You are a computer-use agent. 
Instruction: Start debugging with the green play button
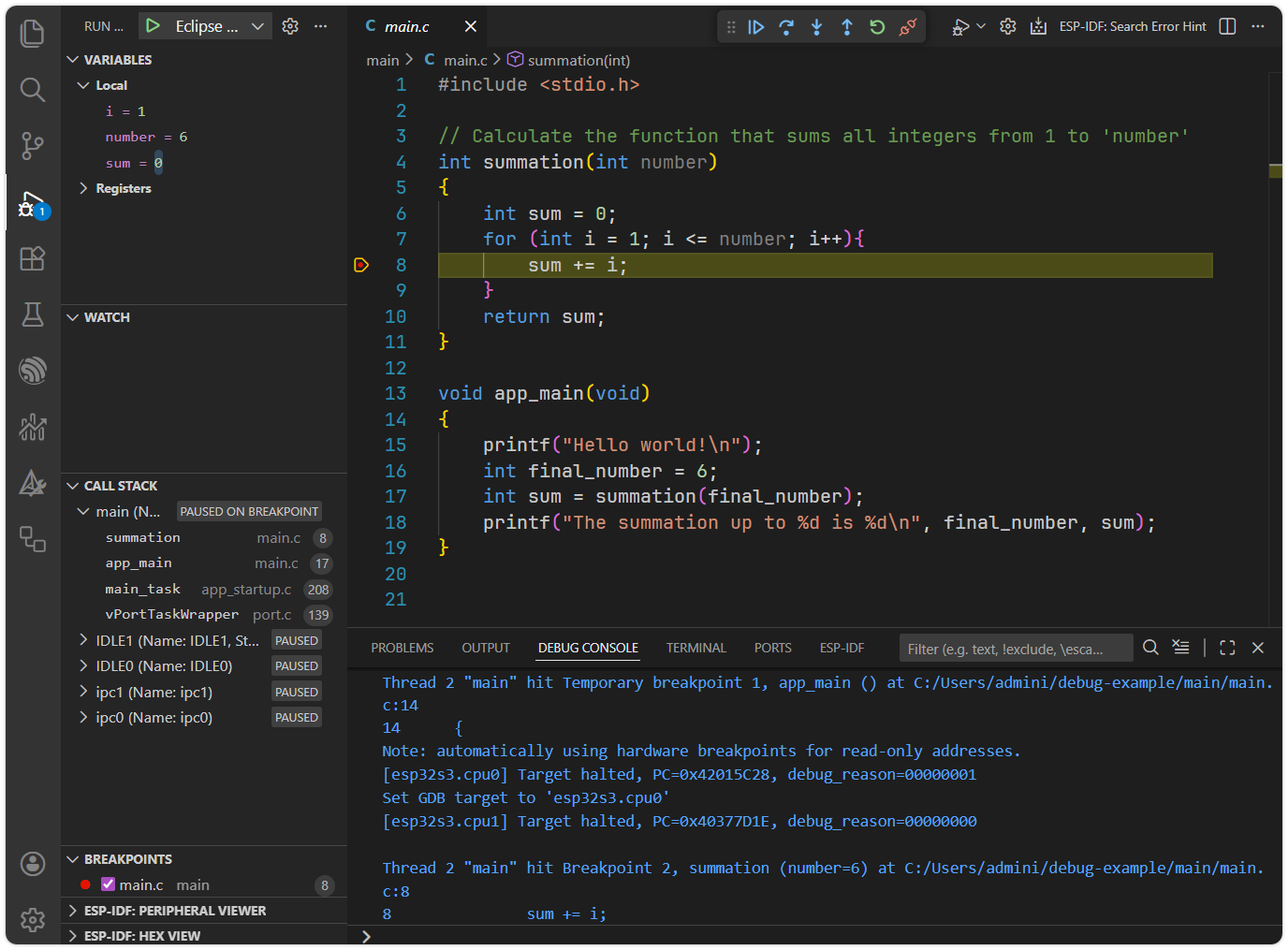[x=153, y=25]
